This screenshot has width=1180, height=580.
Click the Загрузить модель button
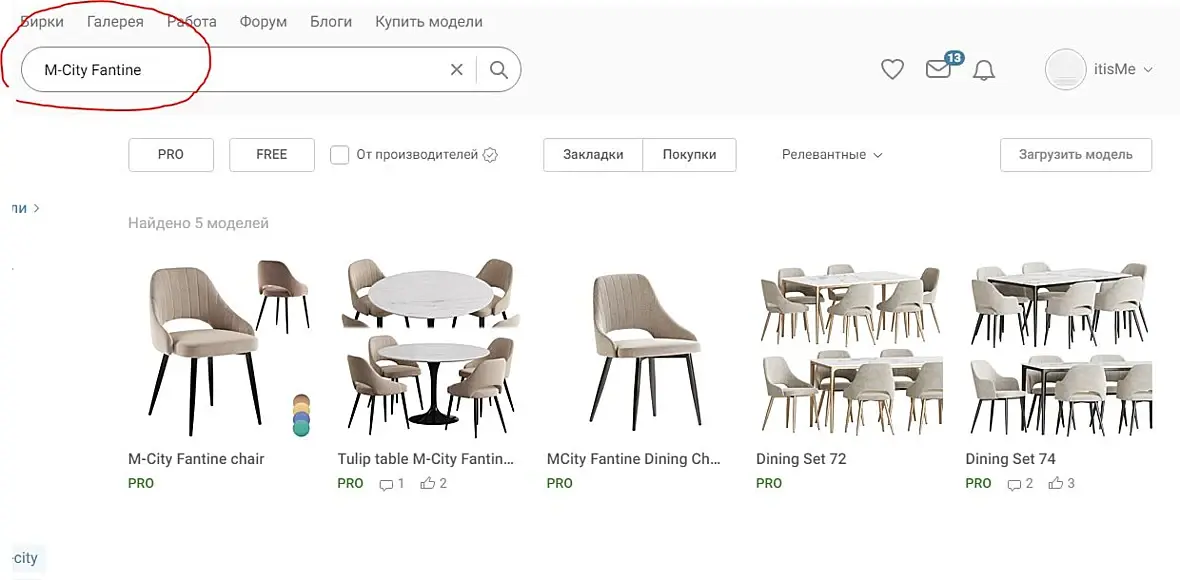pyautogui.click(x=1075, y=155)
